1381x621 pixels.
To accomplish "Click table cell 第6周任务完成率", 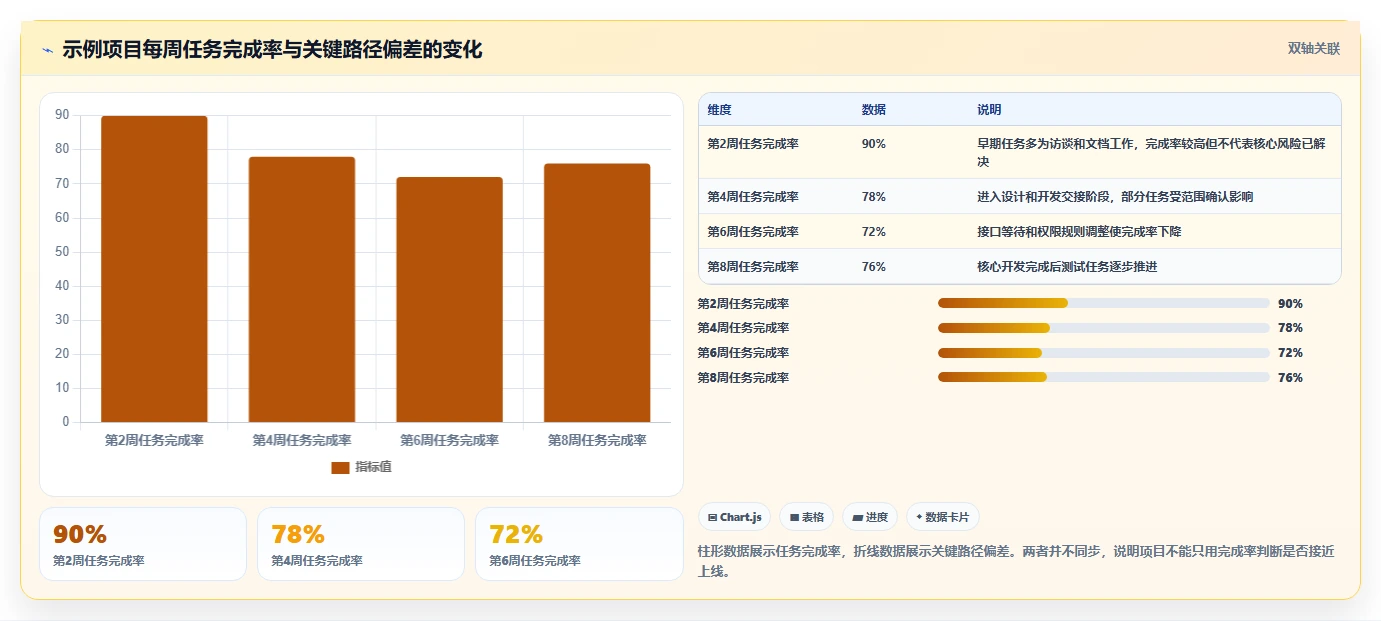I will click(x=753, y=232).
